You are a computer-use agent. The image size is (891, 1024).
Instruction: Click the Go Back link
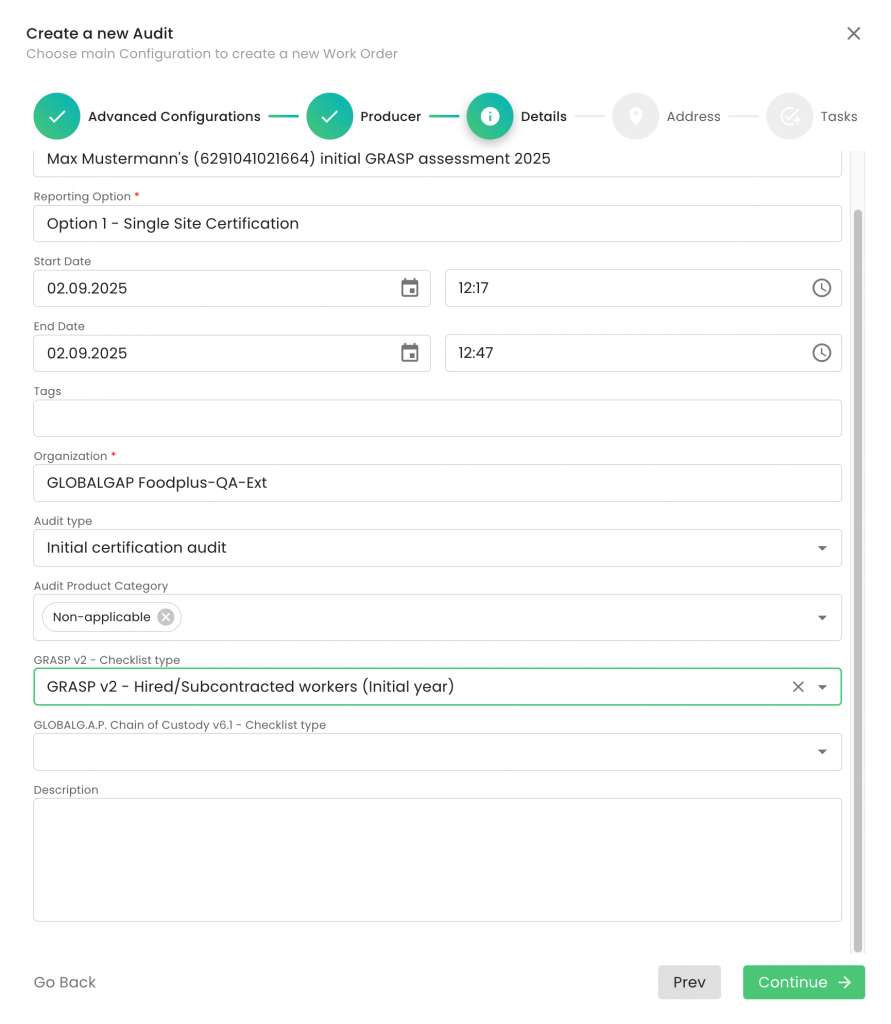tap(65, 982)
